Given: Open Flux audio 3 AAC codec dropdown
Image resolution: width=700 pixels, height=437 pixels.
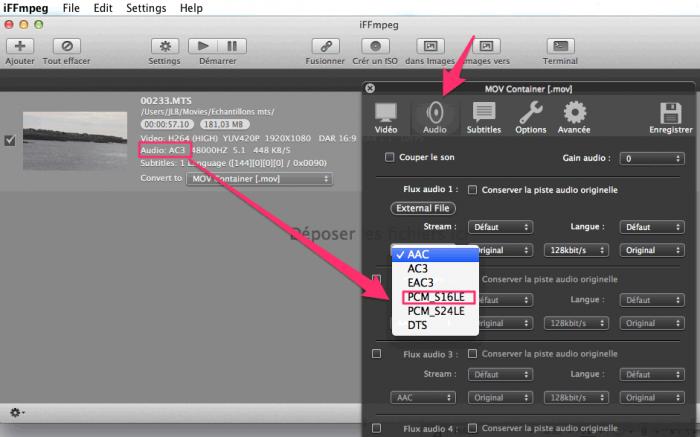Looking at the screenshot, I should tap(423, 397).
